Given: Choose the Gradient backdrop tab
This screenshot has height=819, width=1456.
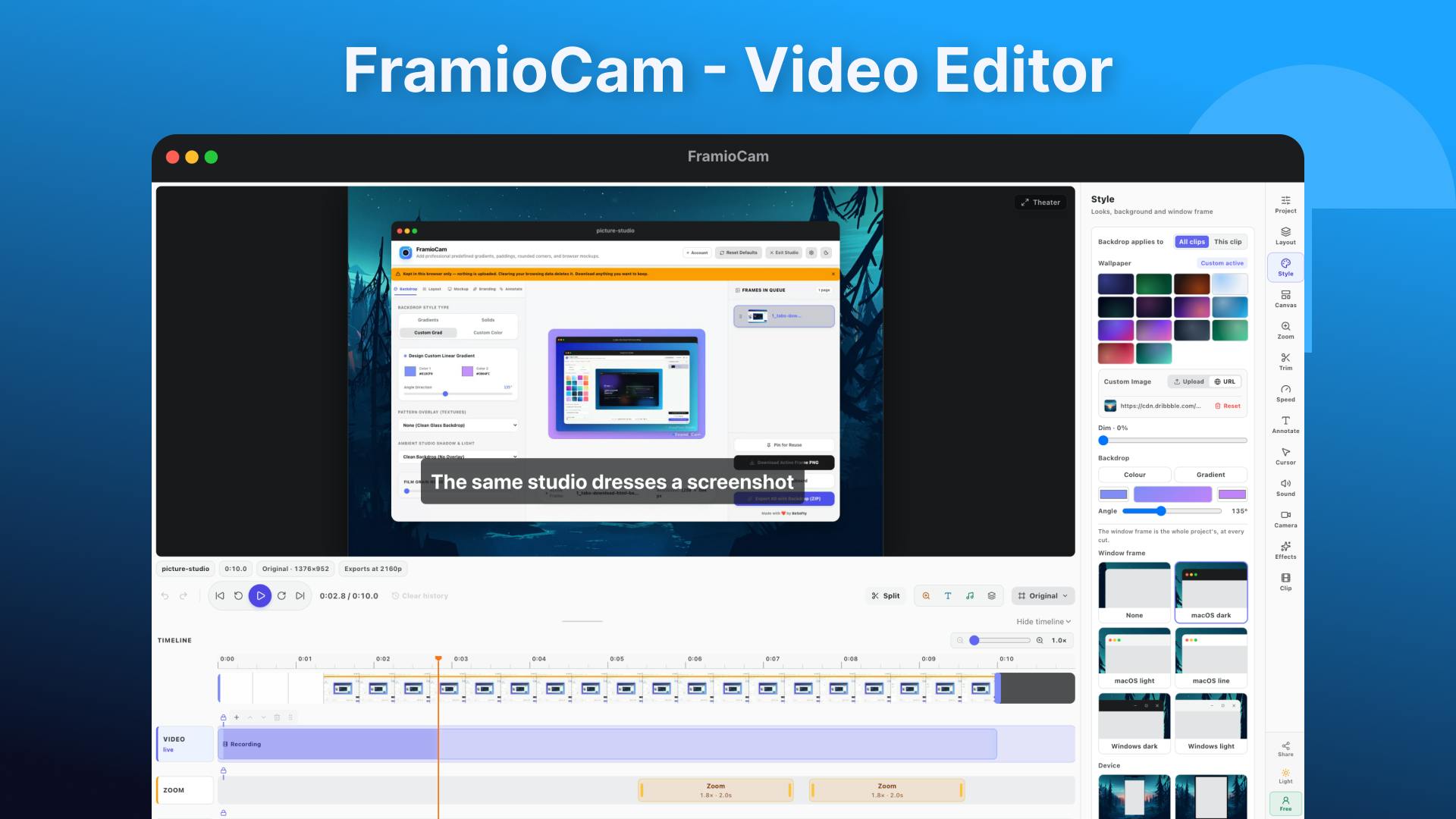Looking at the screenshot, I should pyautogui.click(x=1210, y=475).
